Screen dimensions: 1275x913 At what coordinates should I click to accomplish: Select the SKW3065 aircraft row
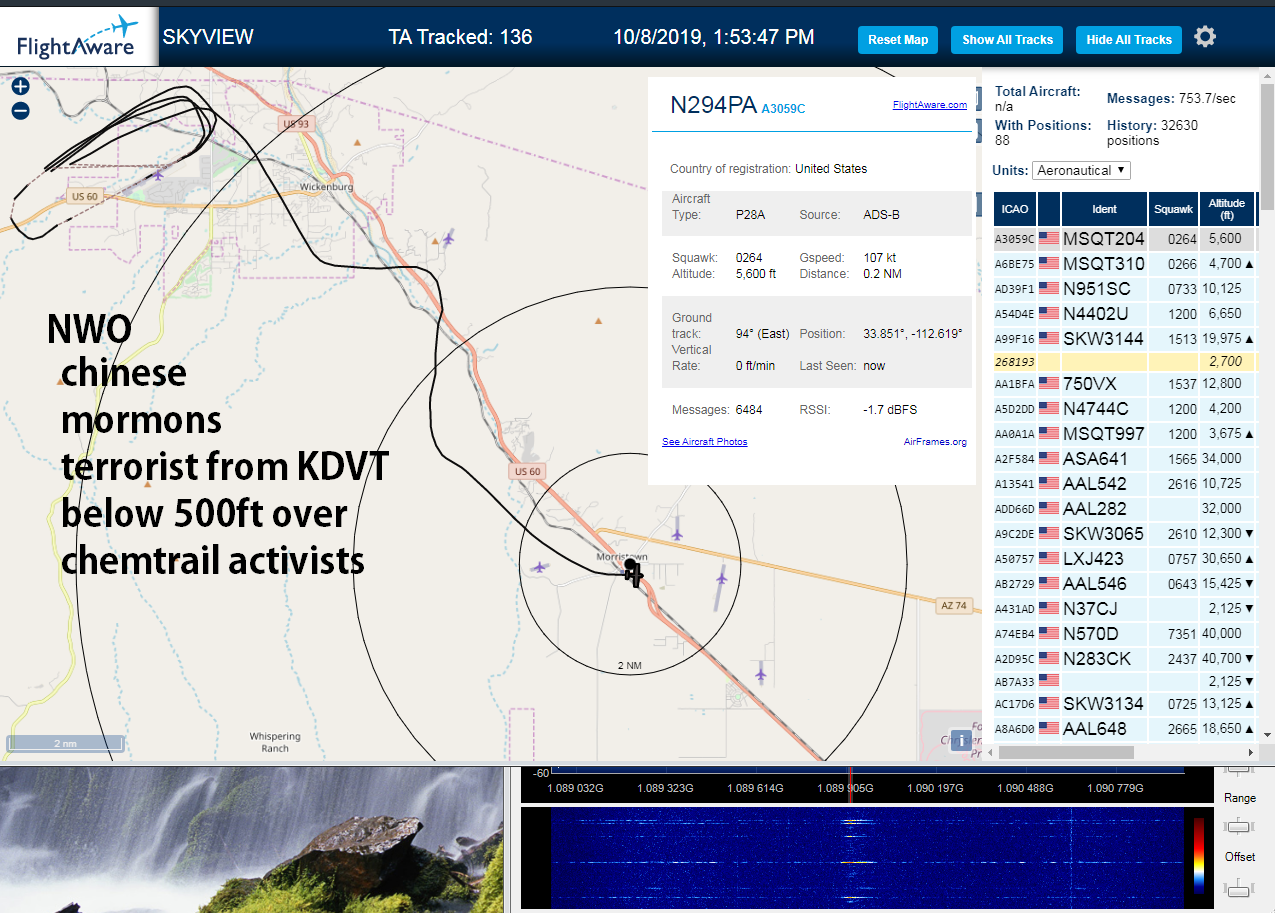pyautogui.click(x=1125, y=534)
